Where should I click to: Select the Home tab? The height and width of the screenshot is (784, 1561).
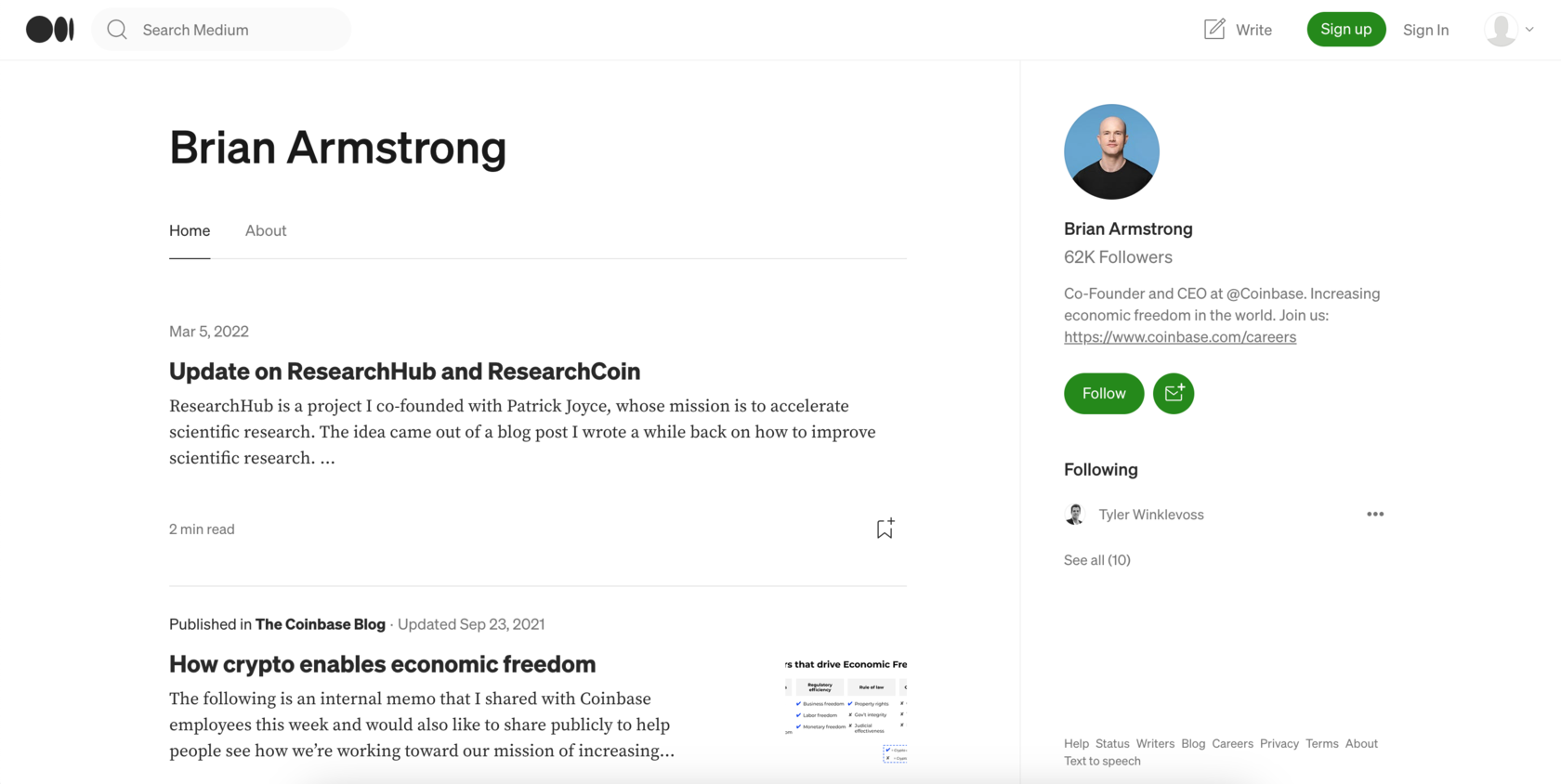(x=190, y=230)
